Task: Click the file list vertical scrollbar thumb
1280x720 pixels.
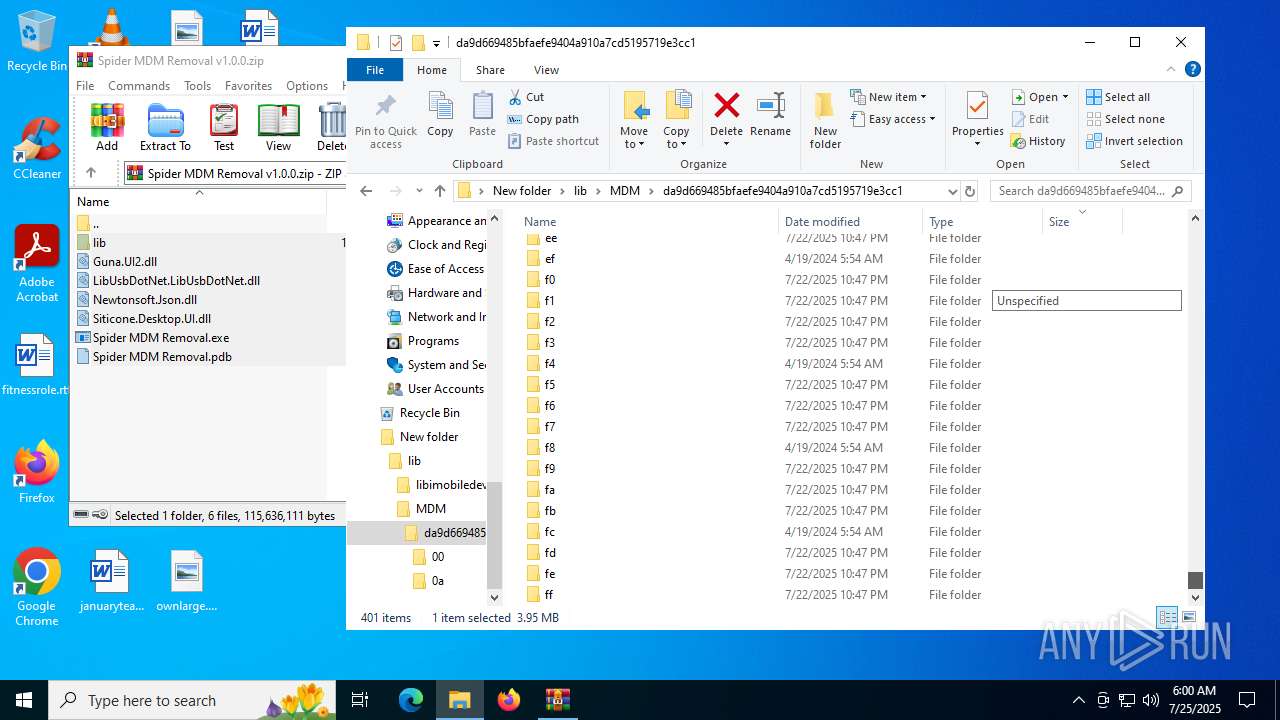Action: [x=1195, y=580]
